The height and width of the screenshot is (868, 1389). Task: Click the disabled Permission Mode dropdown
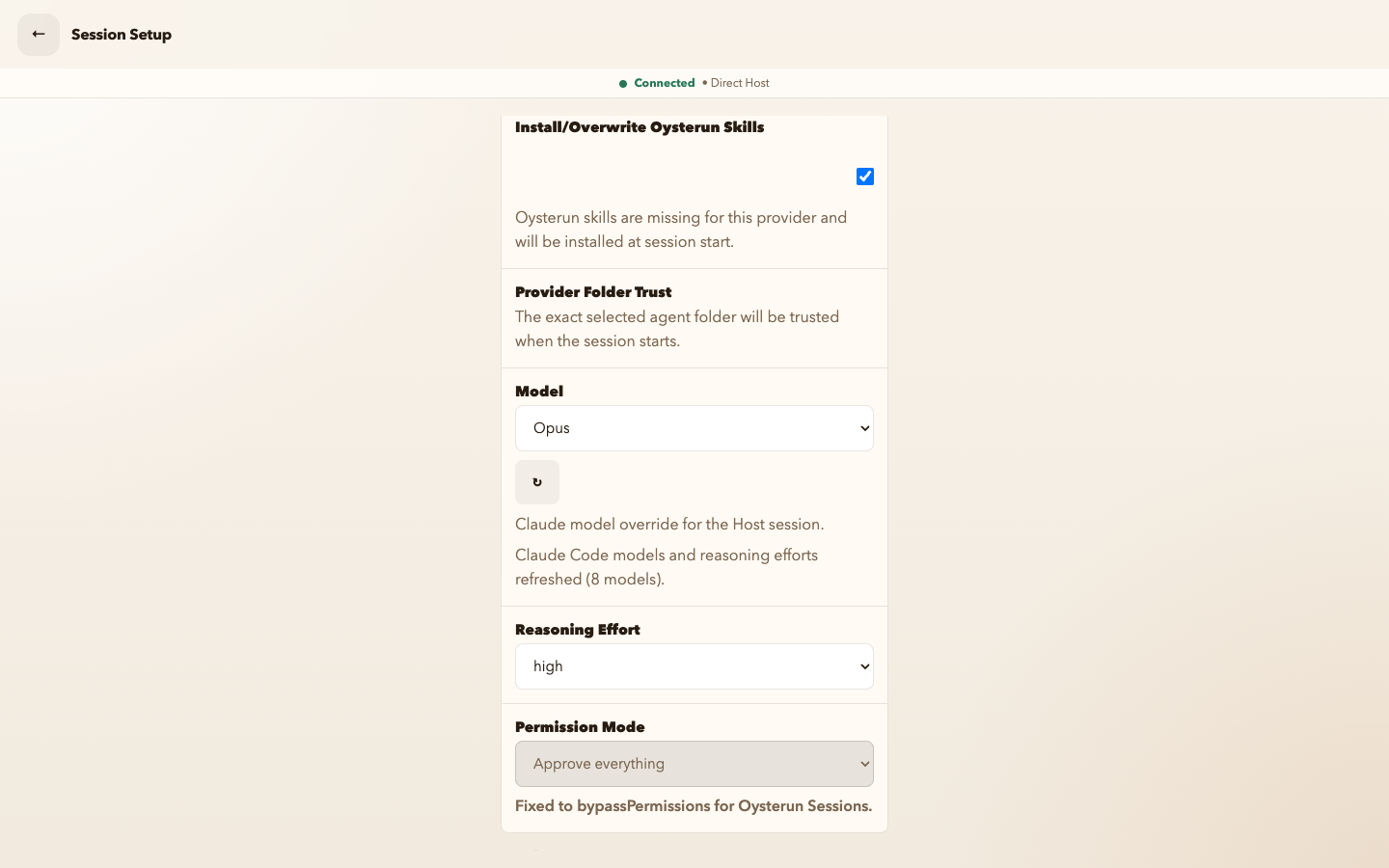tap(694, 764)
